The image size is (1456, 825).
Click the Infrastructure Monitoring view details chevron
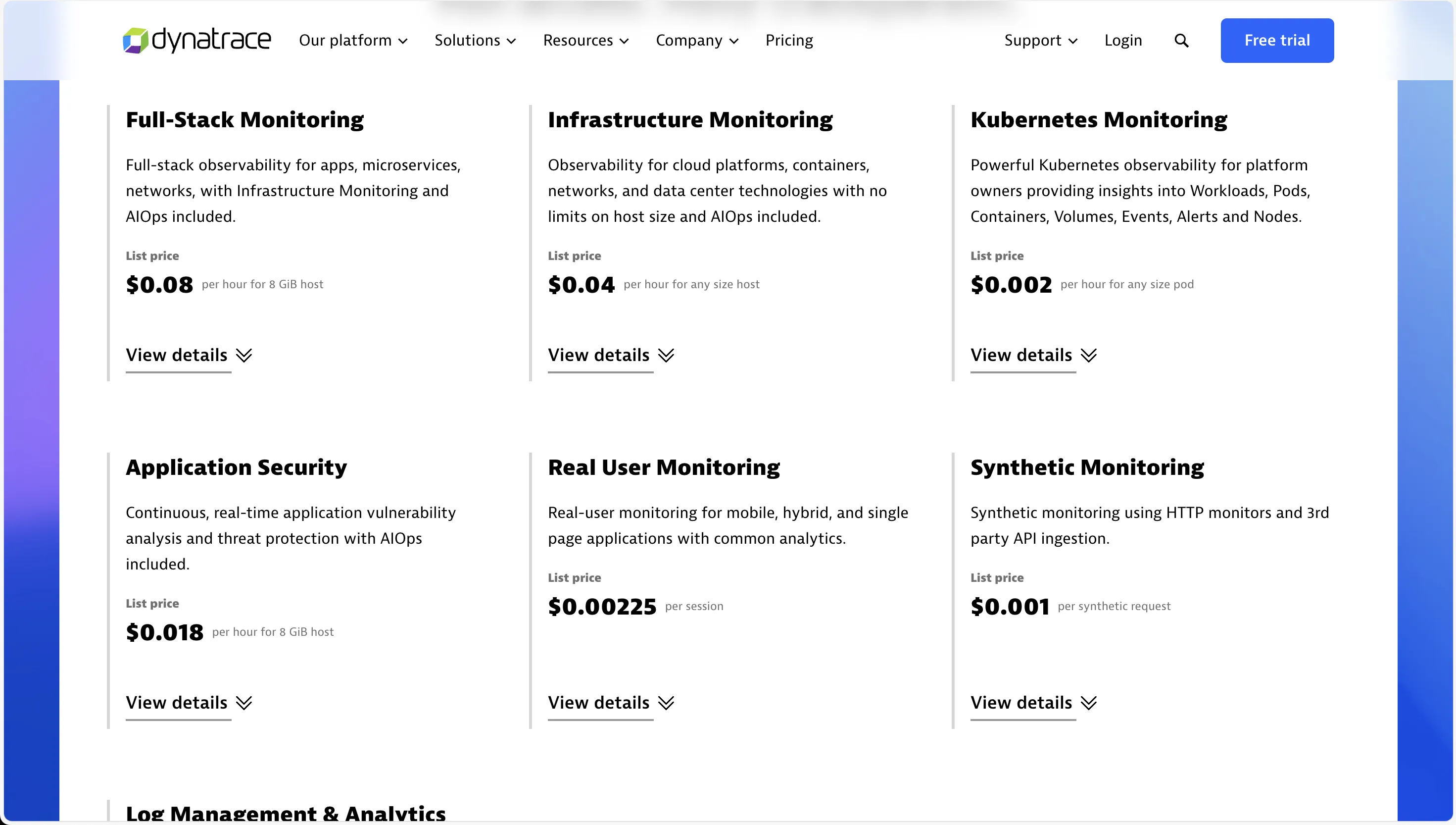point(666,356)
